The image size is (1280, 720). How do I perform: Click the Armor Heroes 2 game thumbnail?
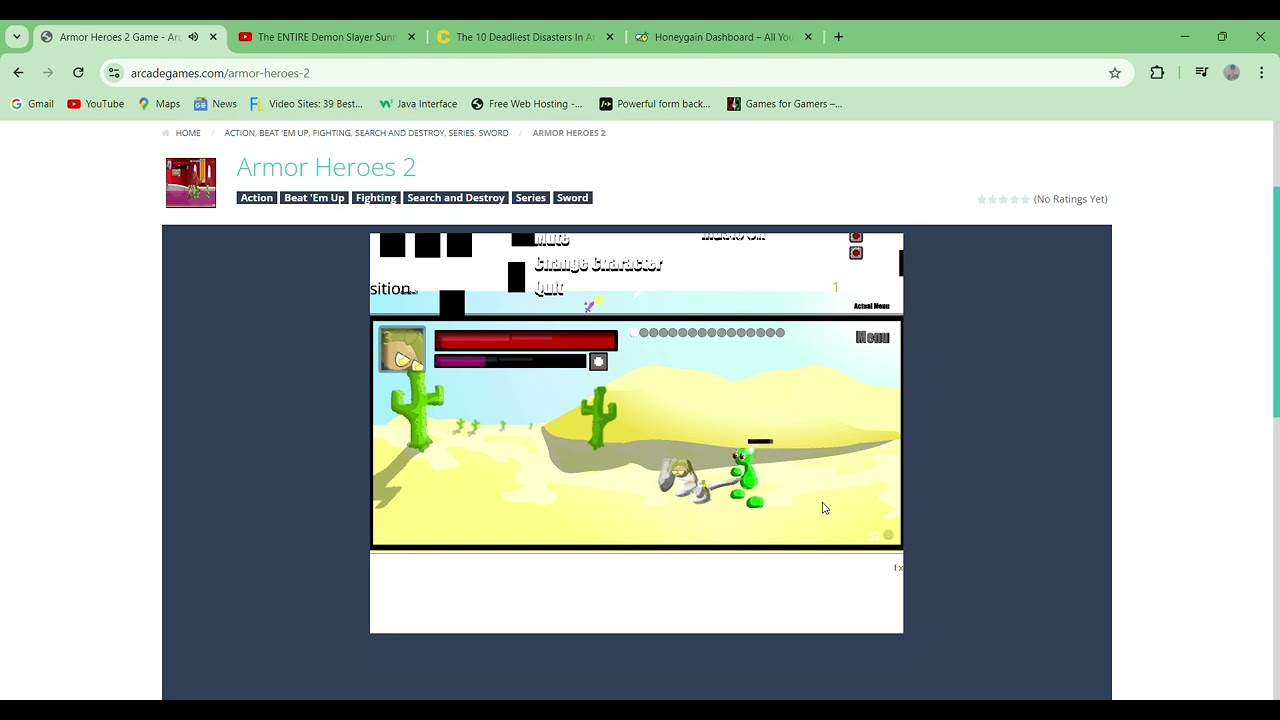coord(191,183)
